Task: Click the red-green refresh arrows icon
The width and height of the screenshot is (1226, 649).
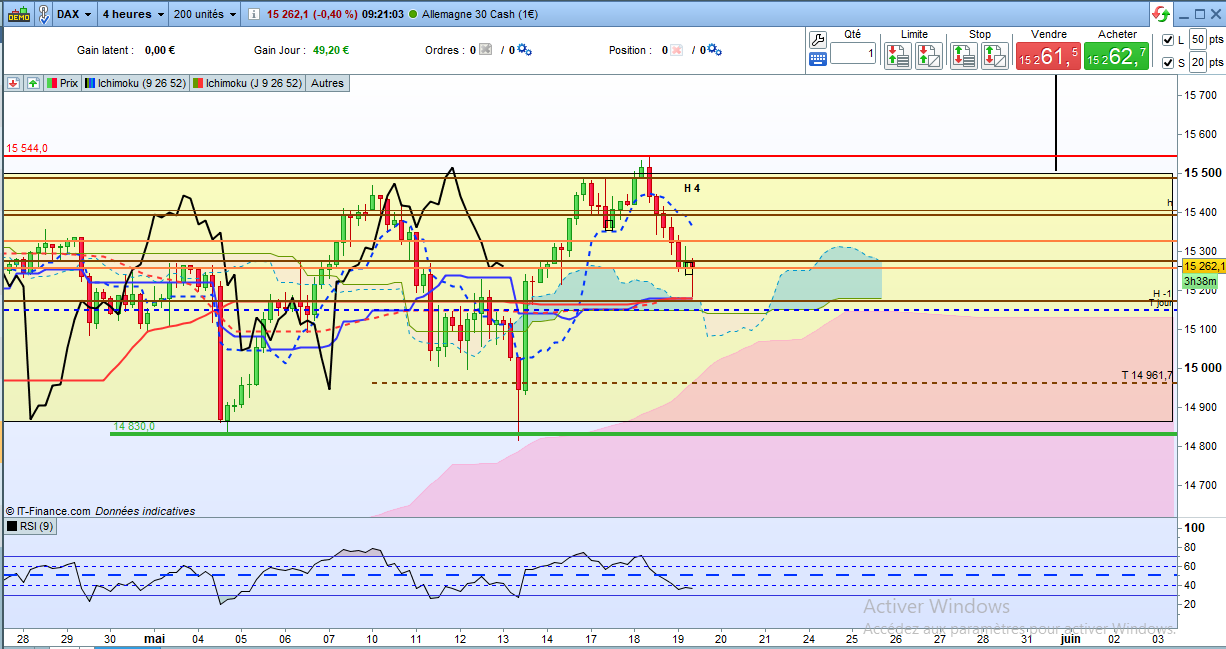Action: [1162, 14]
